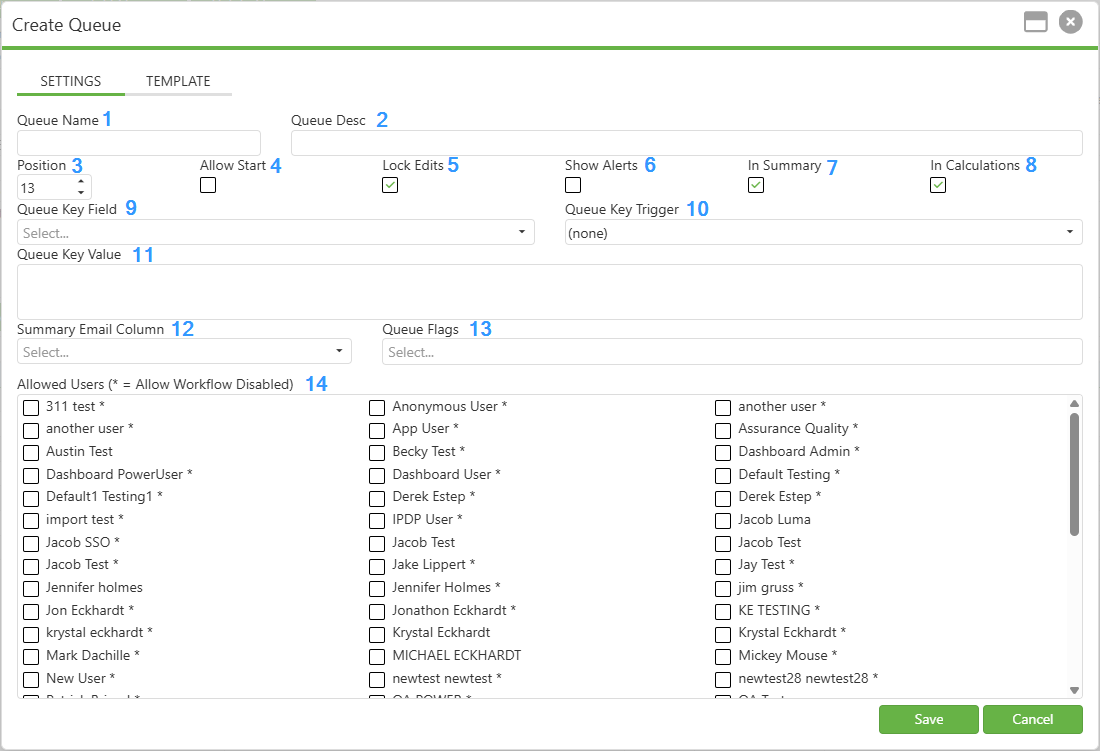Uncheck the In Calculations checkbox
Screen dimensions: 1100x751
click(x=938, y=185)
